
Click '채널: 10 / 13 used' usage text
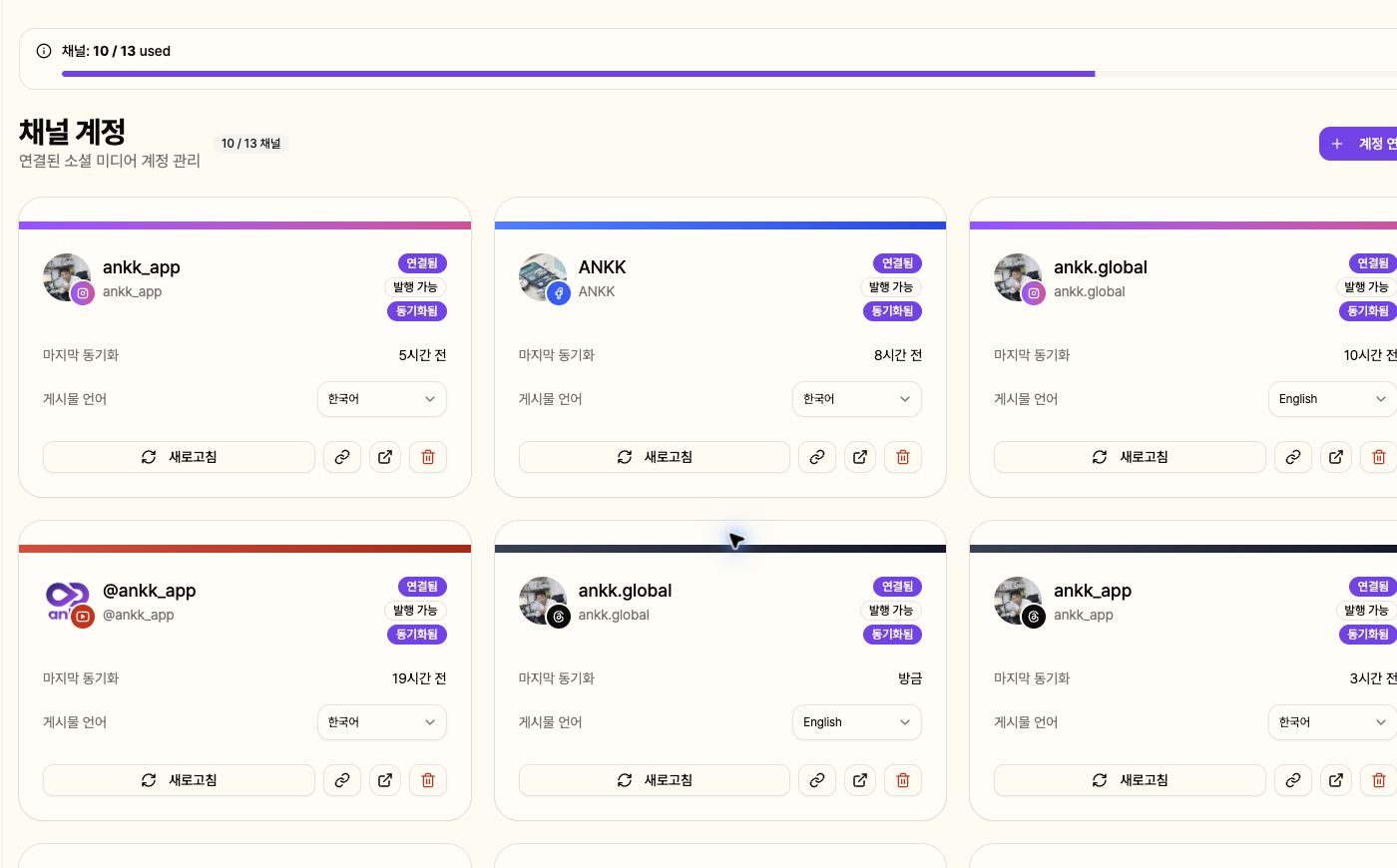[116, 51]
